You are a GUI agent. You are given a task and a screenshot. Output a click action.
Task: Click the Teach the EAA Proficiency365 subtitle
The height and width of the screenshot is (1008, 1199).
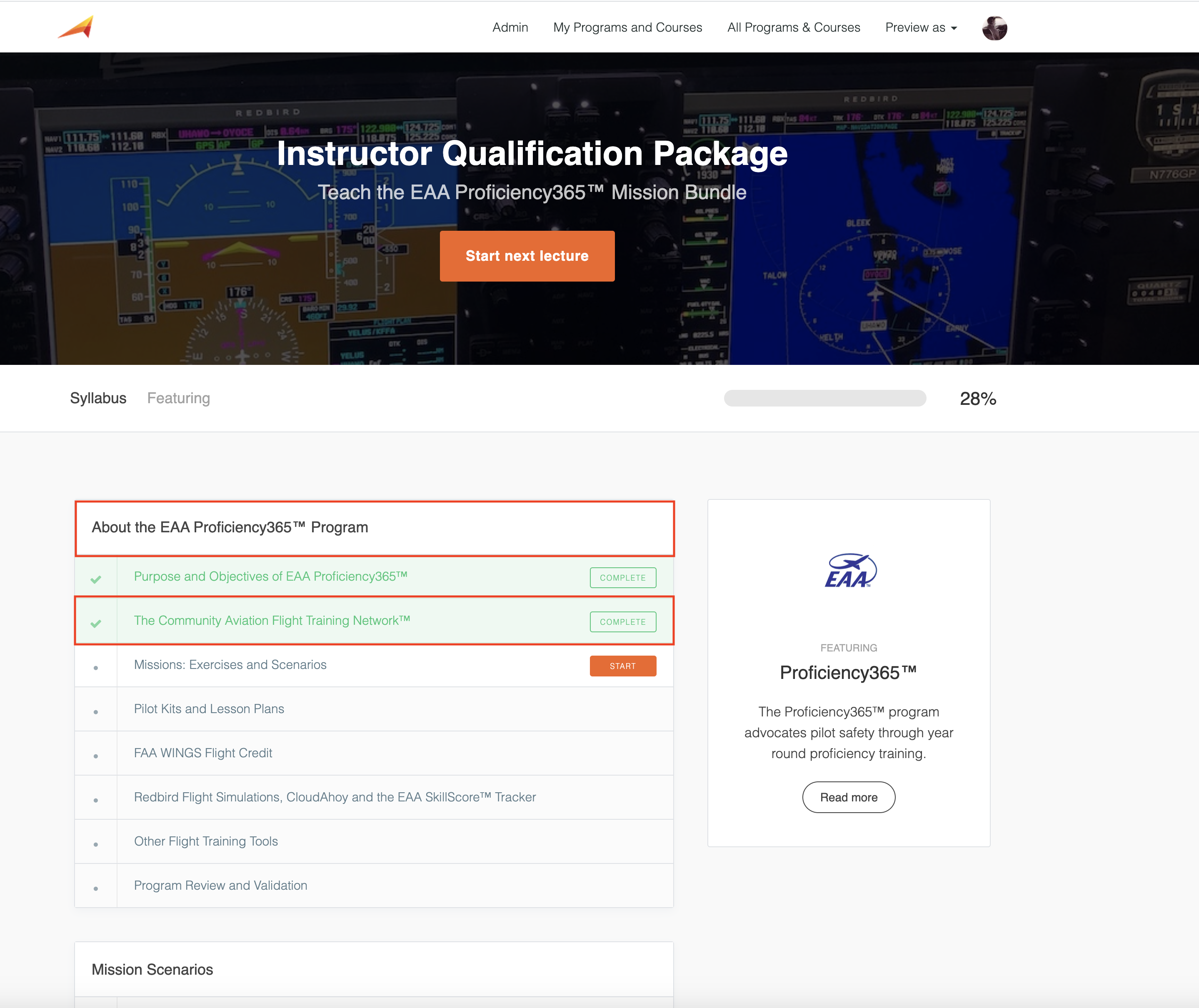click(532, 192)
